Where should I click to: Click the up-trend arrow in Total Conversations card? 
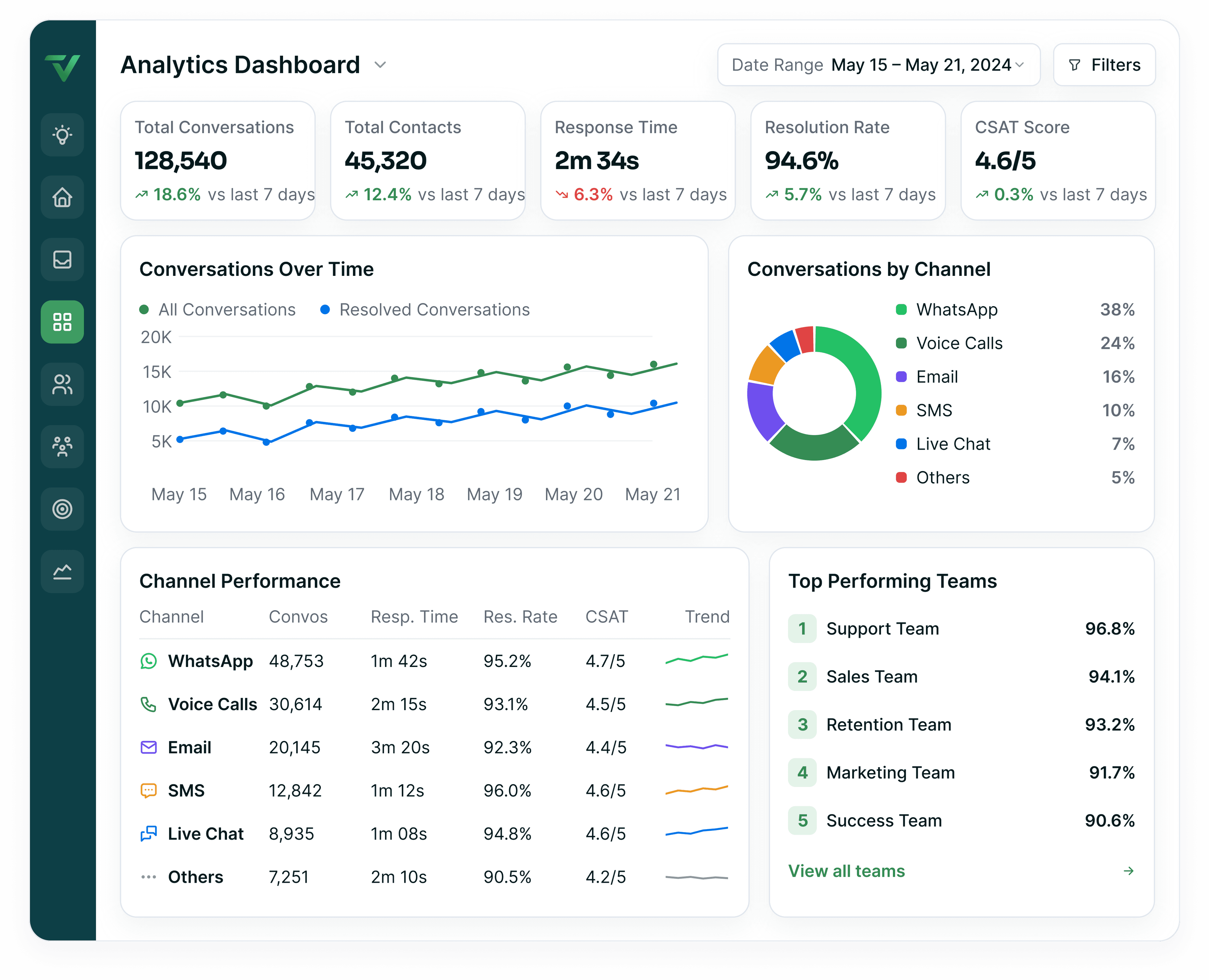[142, 195]
